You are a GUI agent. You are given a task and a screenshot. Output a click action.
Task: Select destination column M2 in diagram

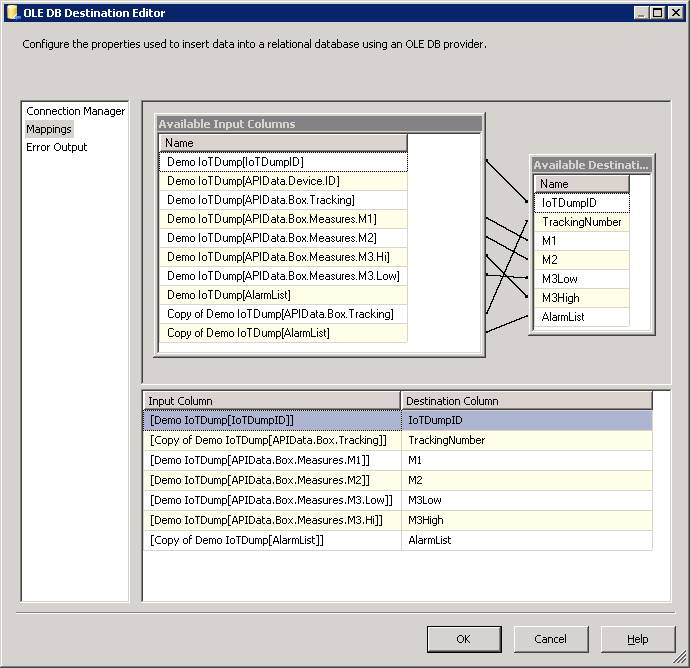point(581,260)
